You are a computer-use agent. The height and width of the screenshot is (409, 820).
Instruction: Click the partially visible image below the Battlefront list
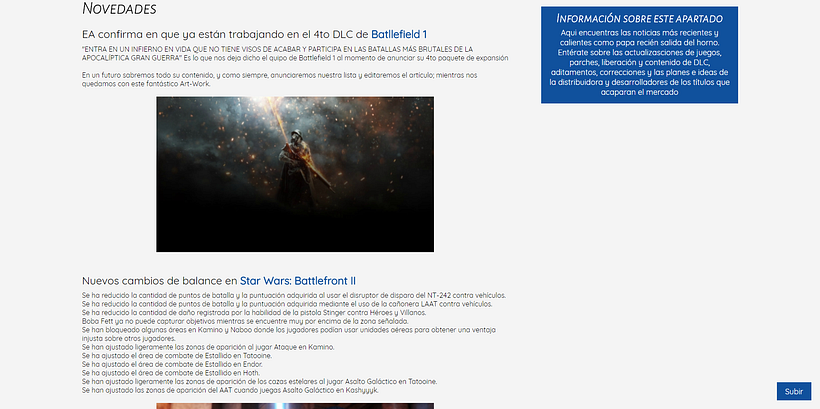pyautogui.click(x=295, y=406)
